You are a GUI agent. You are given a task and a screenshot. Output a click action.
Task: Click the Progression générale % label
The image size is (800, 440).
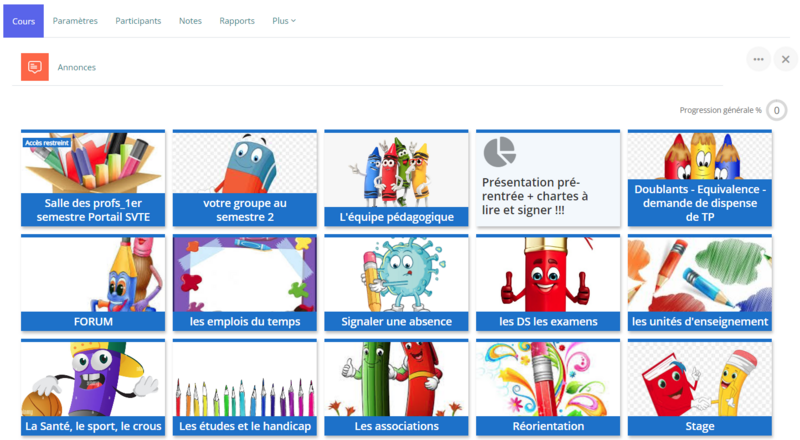[720, 110]
